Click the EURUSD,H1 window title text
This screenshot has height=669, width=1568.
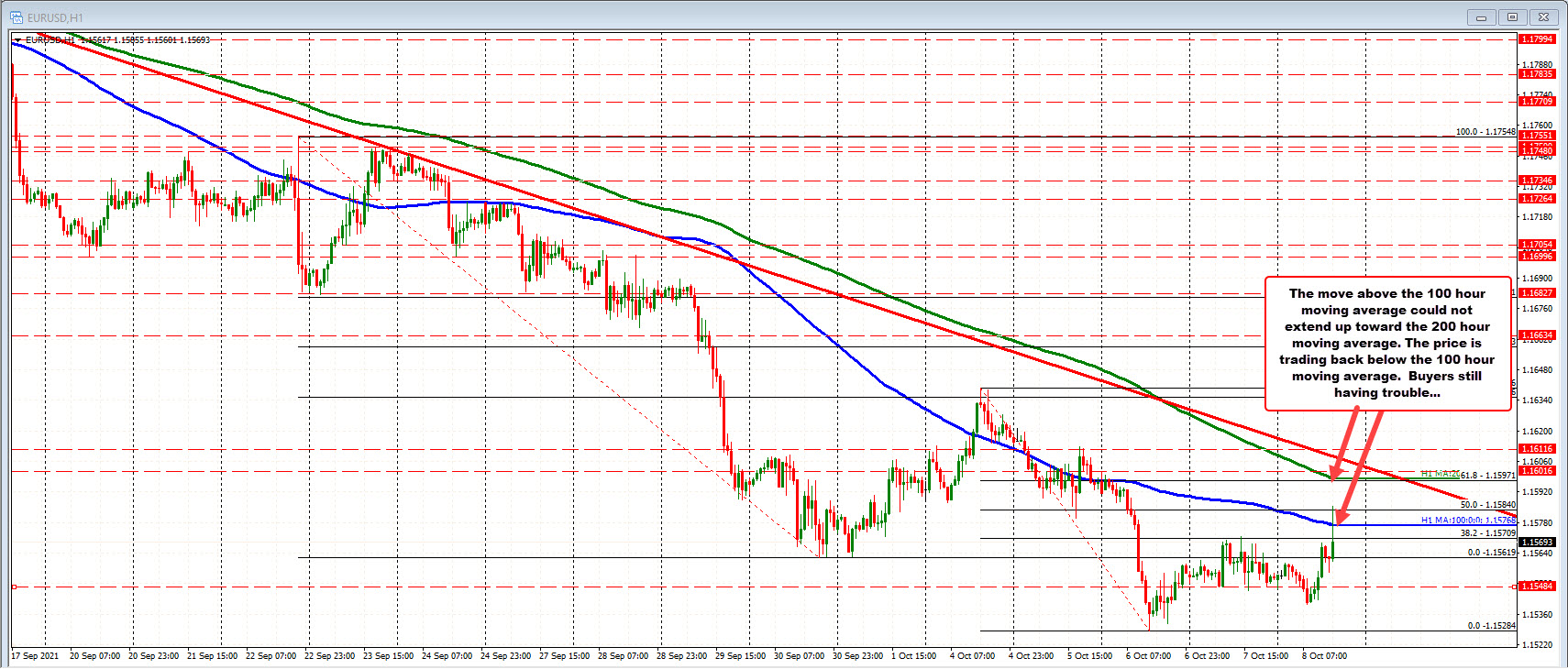click(55, 17)
